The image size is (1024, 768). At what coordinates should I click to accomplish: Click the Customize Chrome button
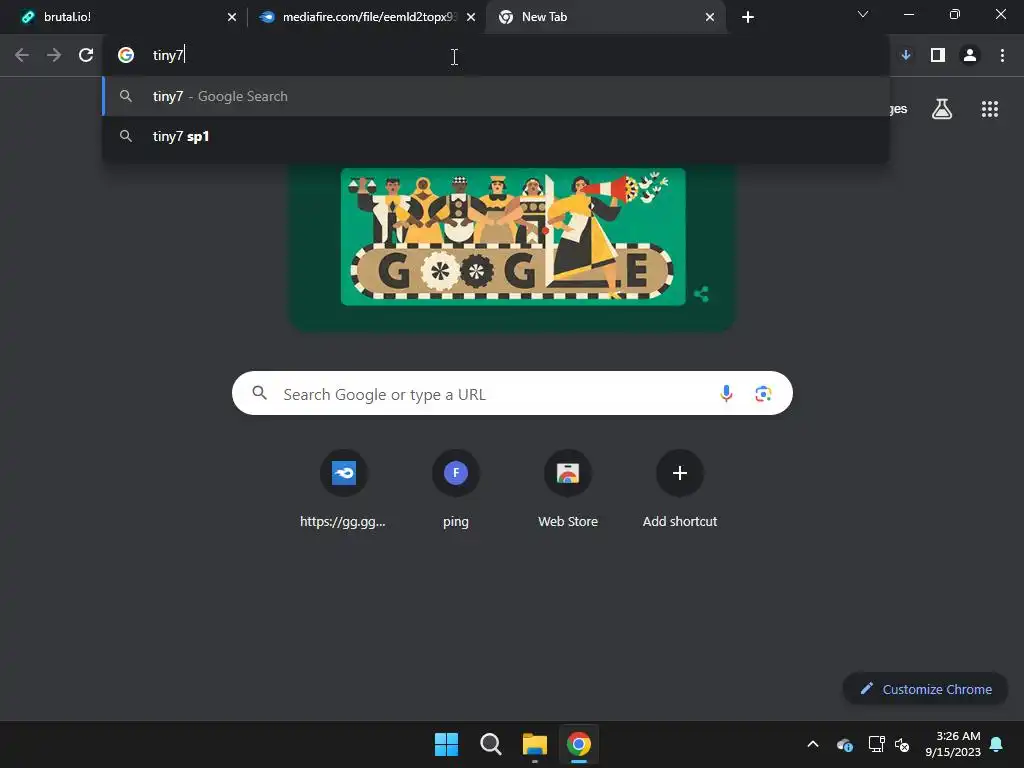pos(925,689)
